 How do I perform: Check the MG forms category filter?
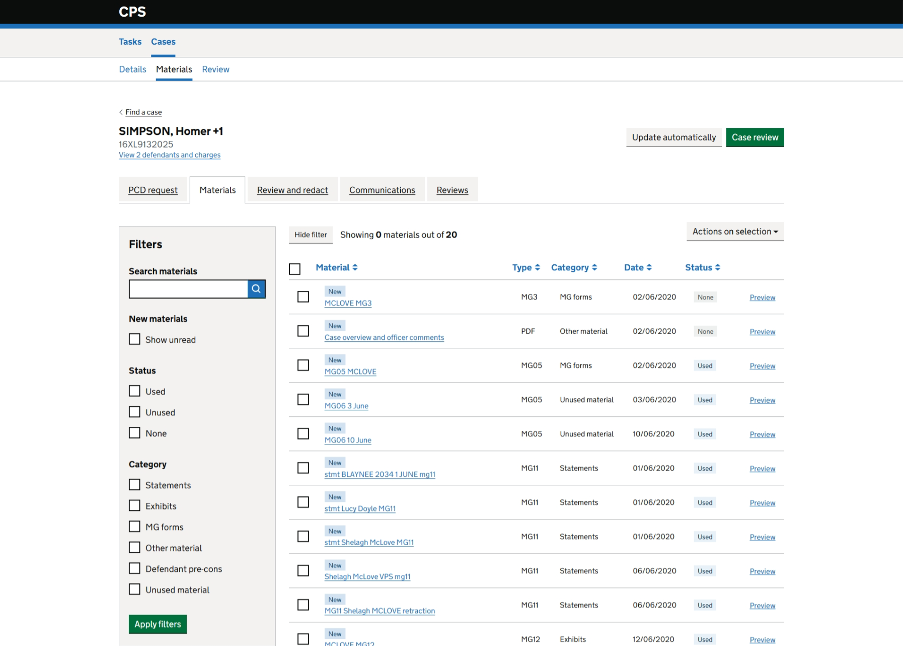point(135,527)
